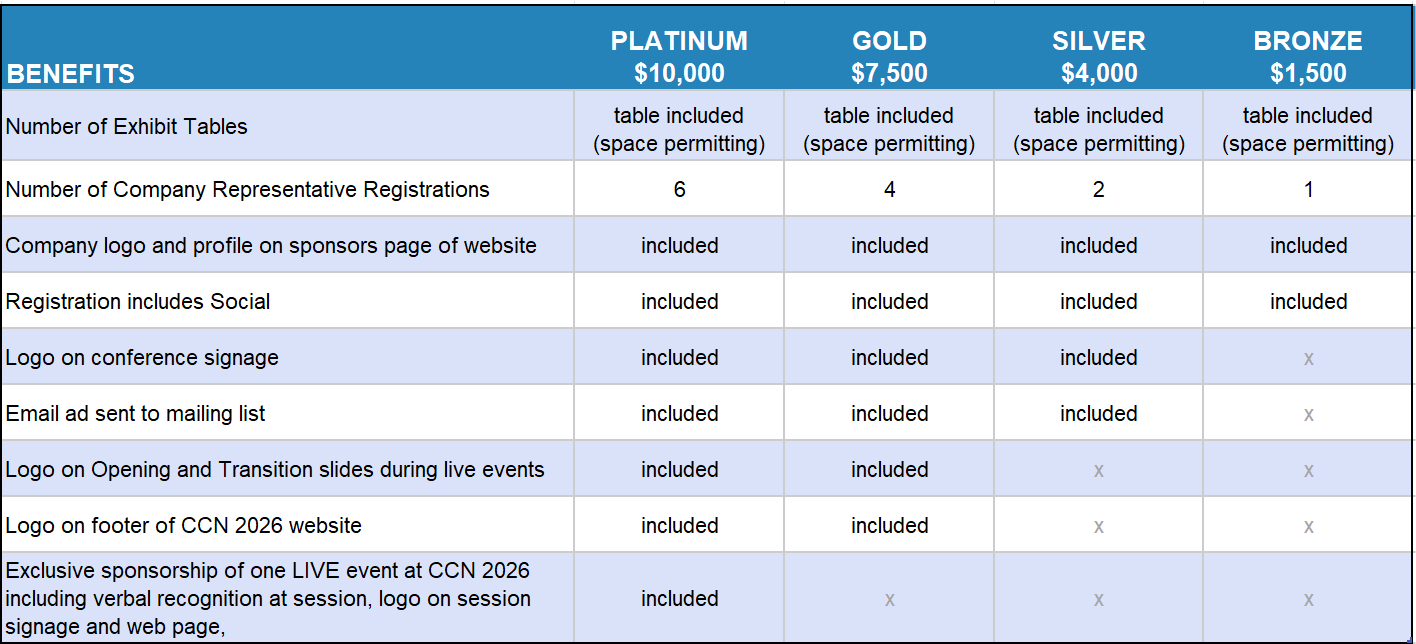
Task: Click the SILVER $4,000 header cell
Action: [1098, 56]
